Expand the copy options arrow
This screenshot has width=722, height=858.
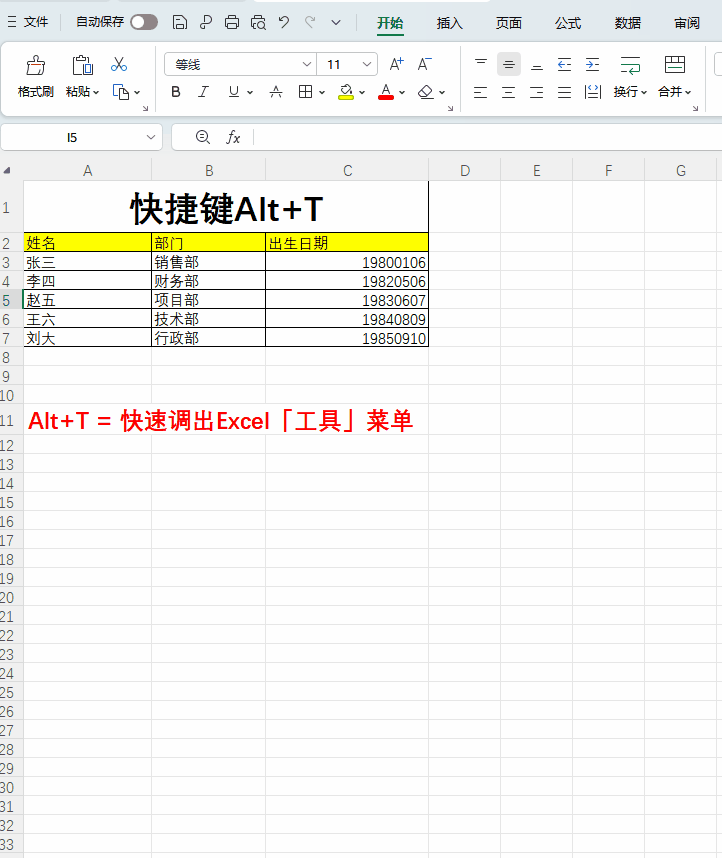click(137, 92)
